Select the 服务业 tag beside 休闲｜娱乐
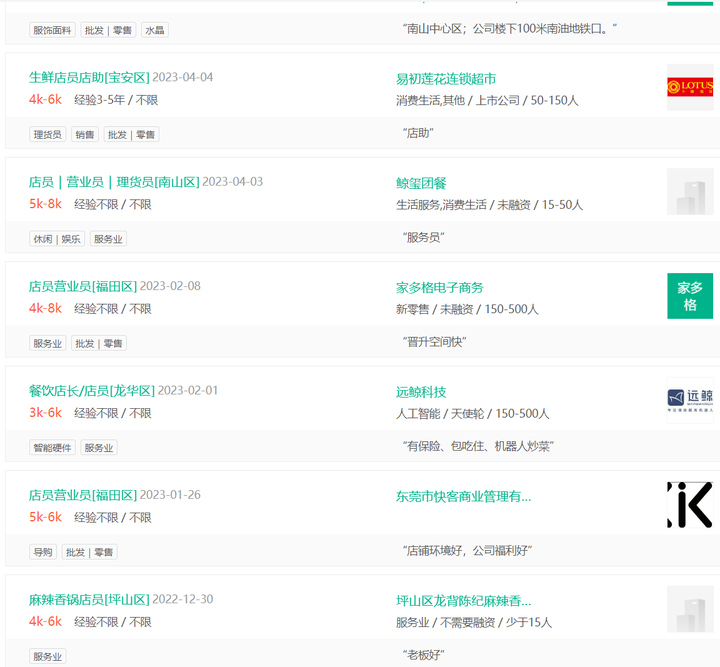This screenshot has height=667, width=720. pos(108,239)
